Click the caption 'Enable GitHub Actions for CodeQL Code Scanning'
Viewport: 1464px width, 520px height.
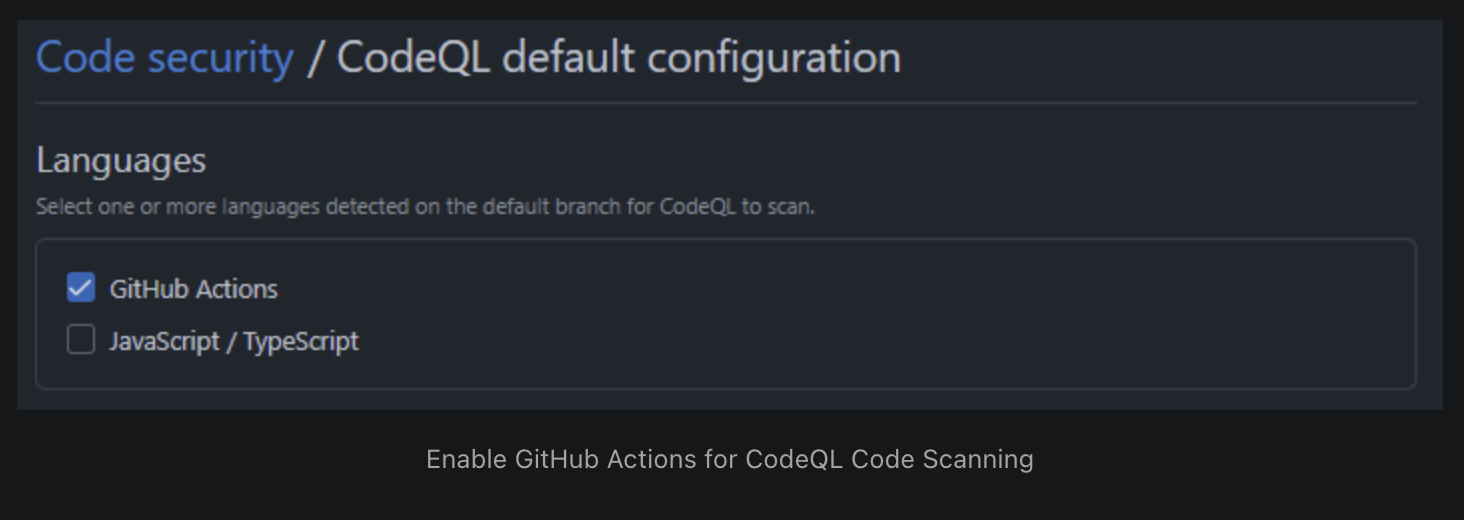[x=730, y=459]
